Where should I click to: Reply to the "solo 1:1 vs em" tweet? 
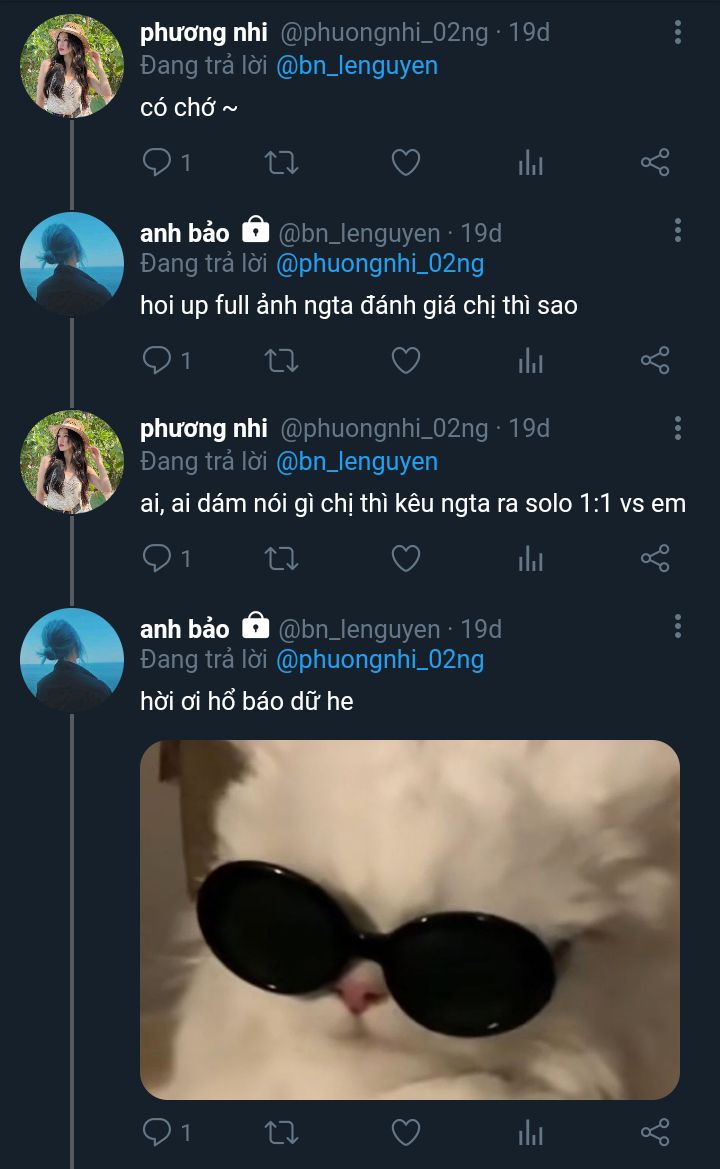(158, 558)
